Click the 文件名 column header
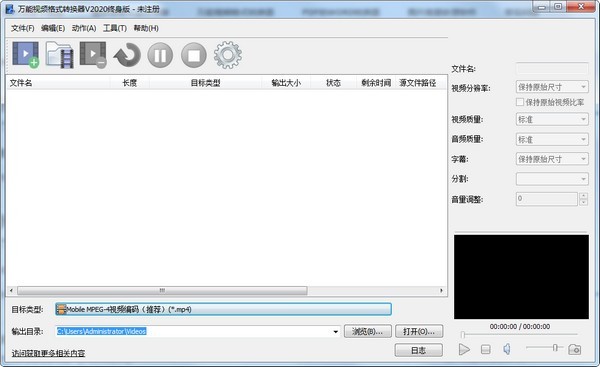Viewport: 600px width, 367px height. coord(58,83)
